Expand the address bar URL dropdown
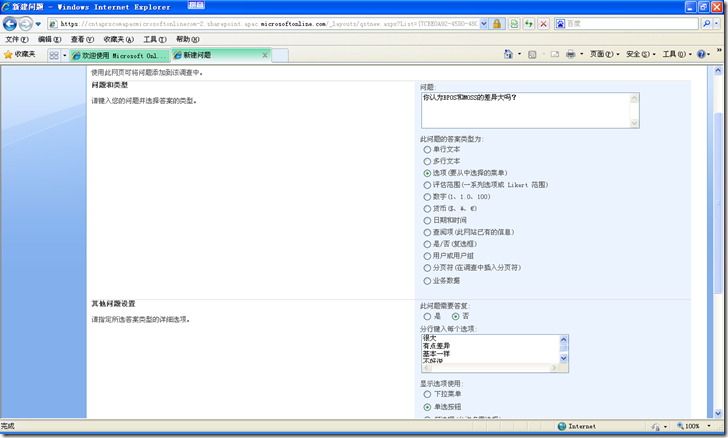The height and width of the screenshot is (438, 728). pos(484,24)
